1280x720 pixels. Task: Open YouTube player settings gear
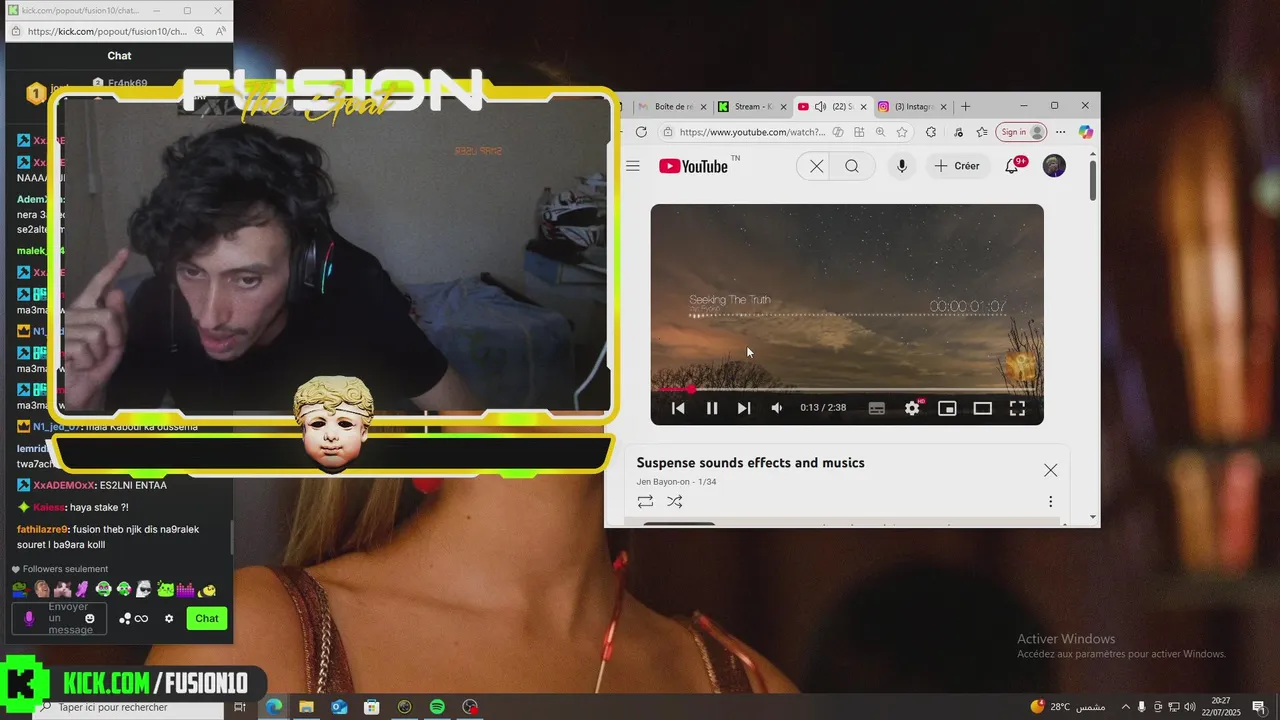point(912,408)
